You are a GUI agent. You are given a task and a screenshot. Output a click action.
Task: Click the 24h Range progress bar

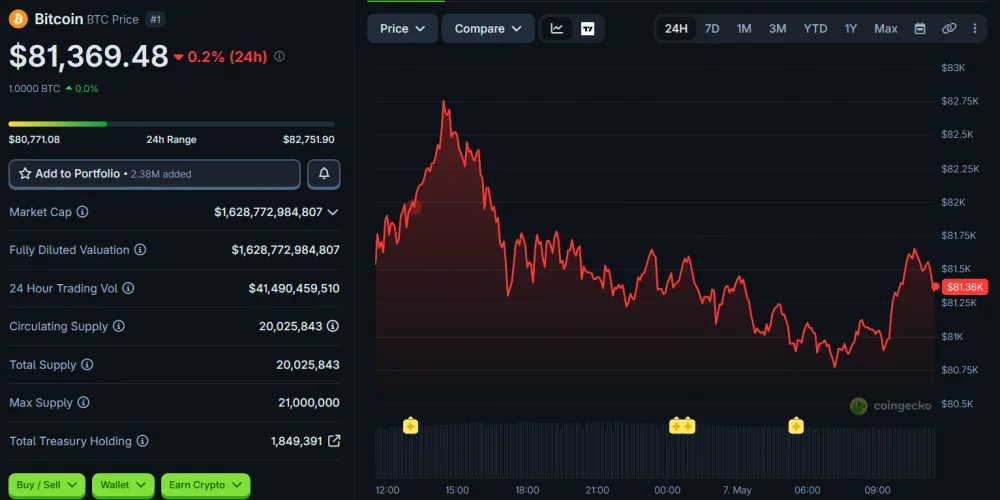pos(172,124)
